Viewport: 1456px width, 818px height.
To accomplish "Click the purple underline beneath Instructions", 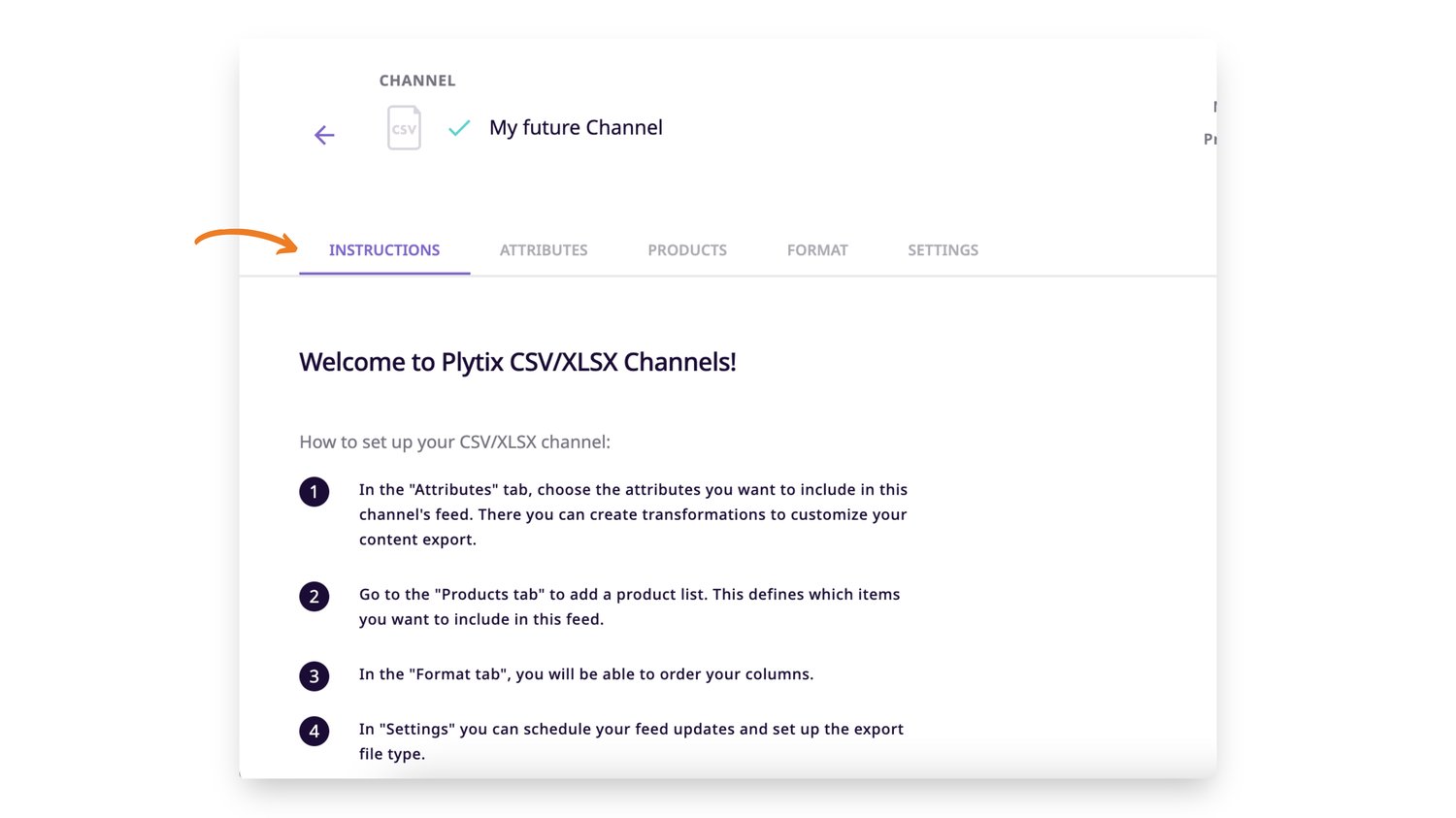I will point(383,274).
